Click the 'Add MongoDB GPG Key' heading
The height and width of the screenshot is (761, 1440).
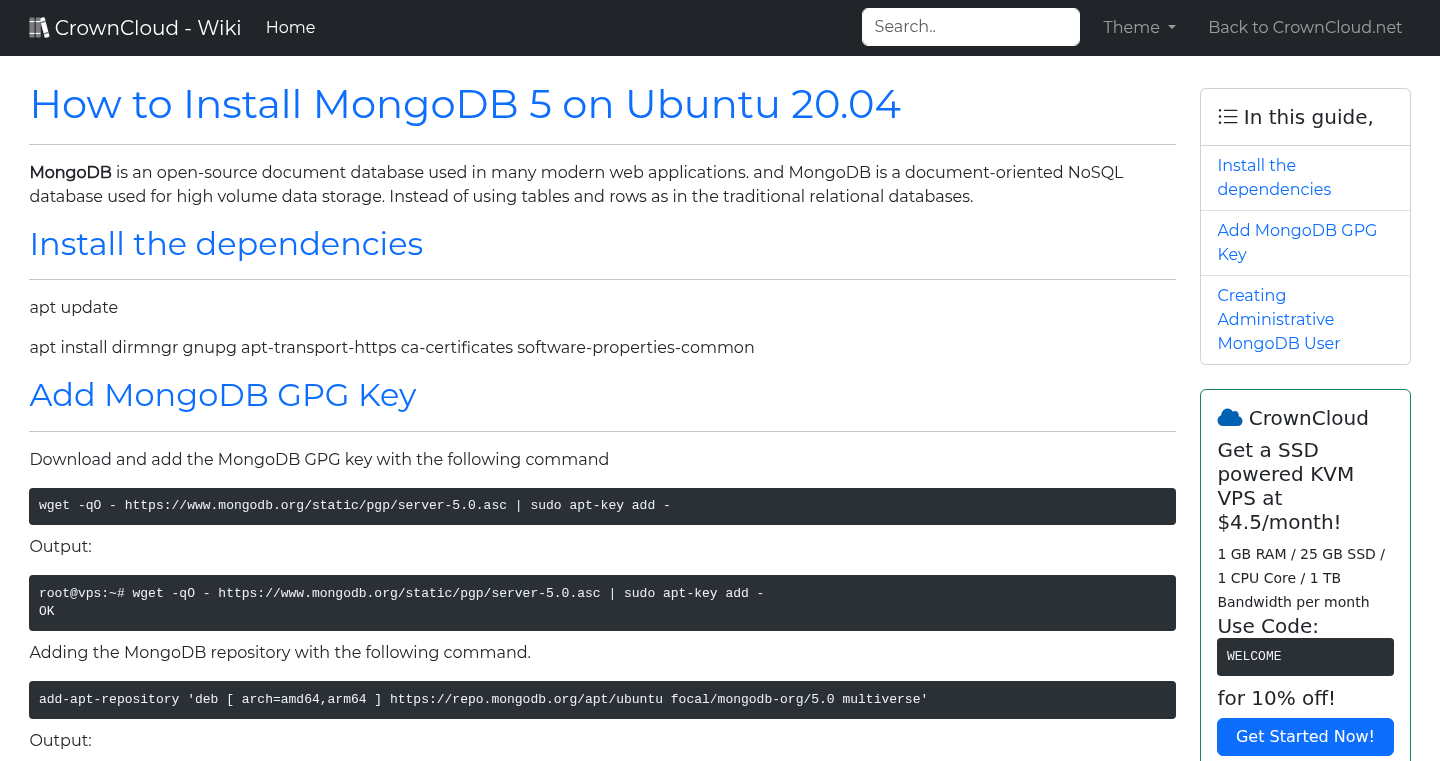click(223, 395)
